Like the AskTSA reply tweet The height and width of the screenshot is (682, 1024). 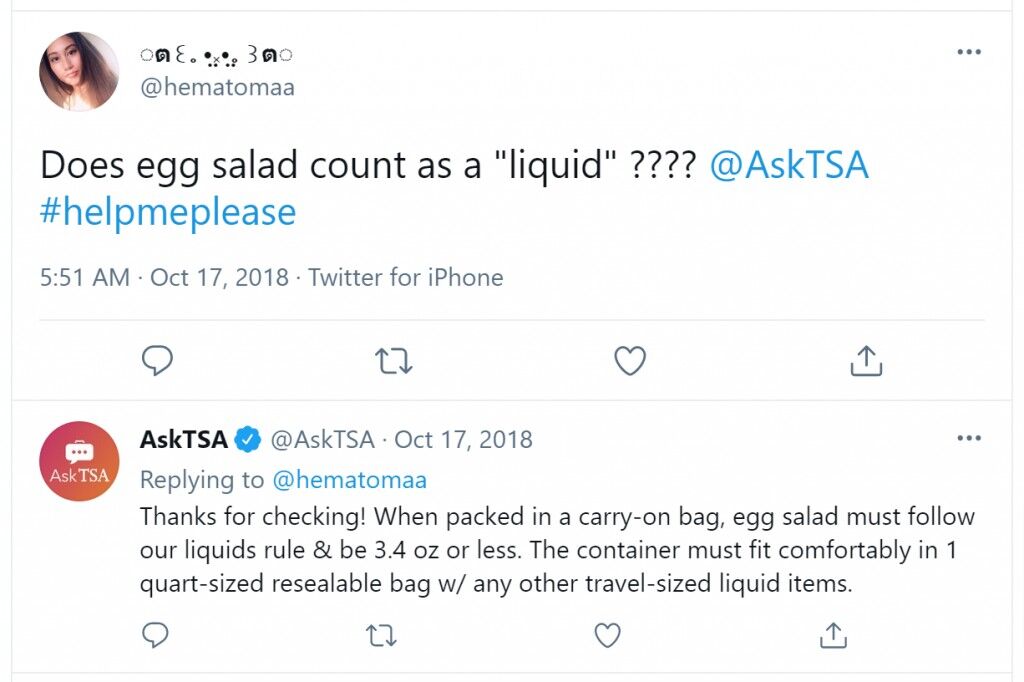[x=607, y=635]
